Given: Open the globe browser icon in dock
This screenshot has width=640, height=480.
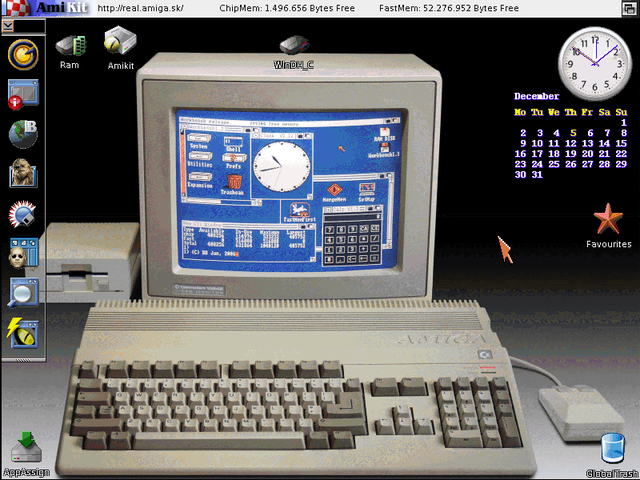Looking at the screenshot, I should pos(23,134).
